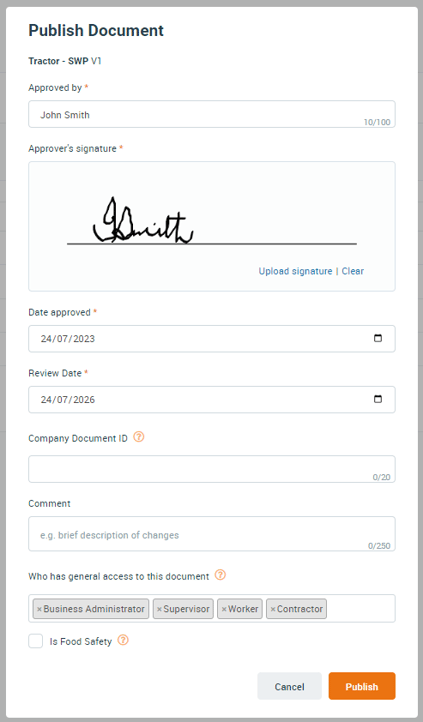Remove the Worker access tag
The width and height of the screenshot is (423, 722).
tap(224, 609)
